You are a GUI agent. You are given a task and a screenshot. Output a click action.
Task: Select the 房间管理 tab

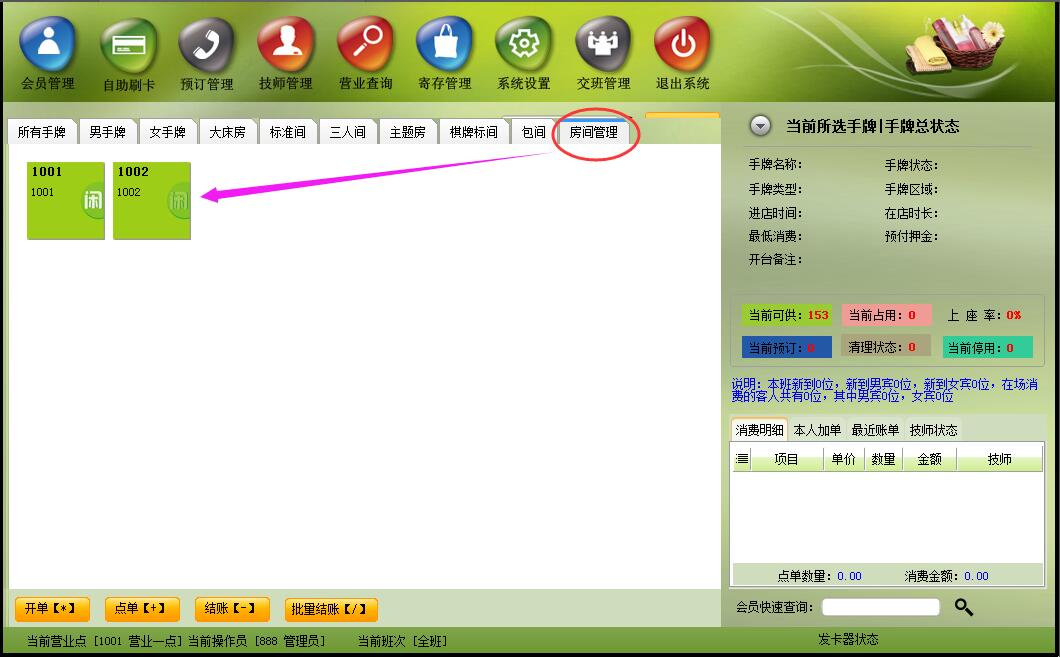click(x=593, y=132)
